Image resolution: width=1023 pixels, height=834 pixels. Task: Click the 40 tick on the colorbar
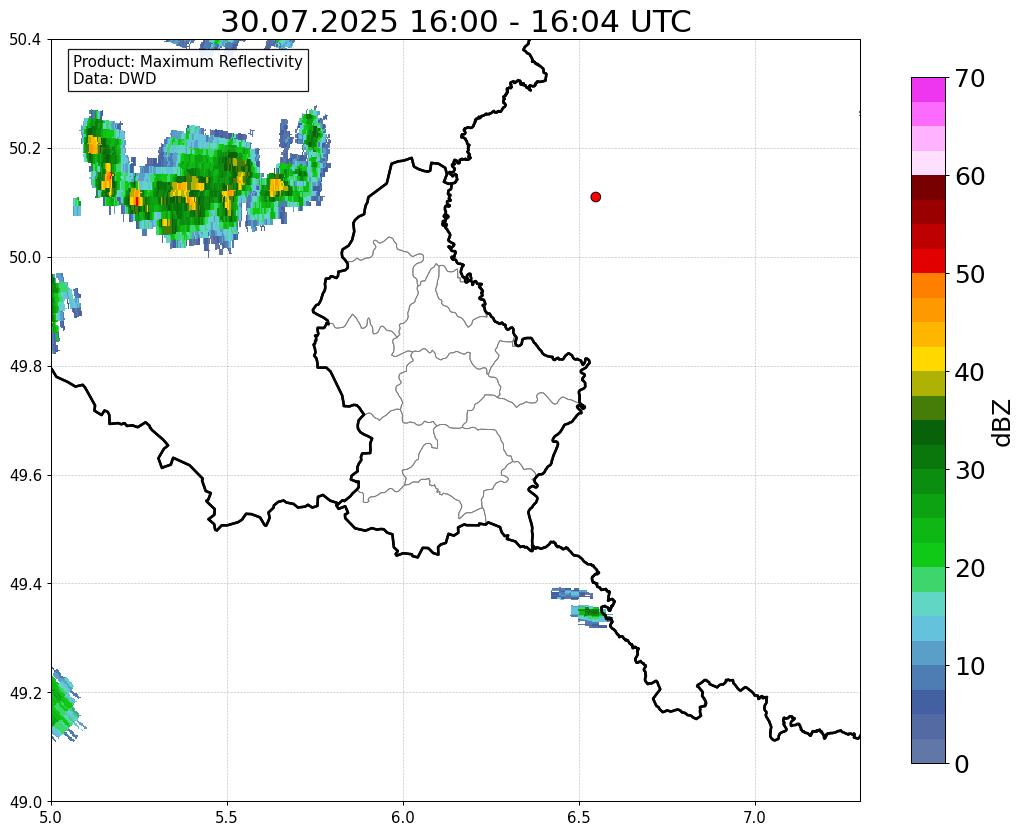point(970,372)
